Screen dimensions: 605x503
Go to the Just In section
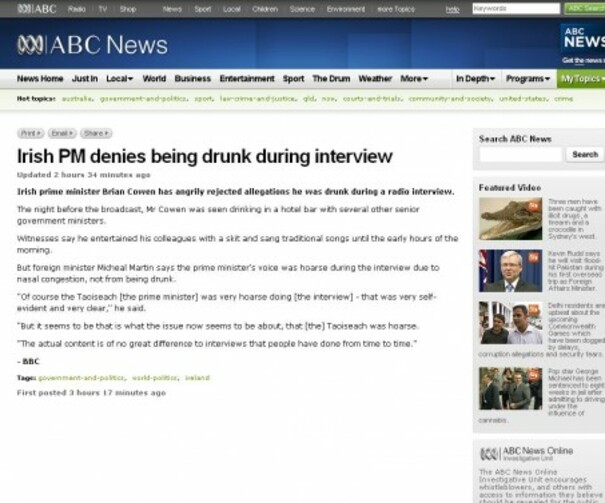tap(85, 79)
